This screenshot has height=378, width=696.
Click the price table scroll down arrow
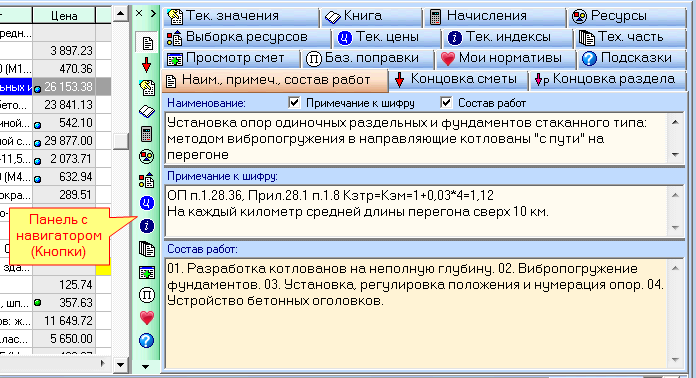(x=120, y=365)
